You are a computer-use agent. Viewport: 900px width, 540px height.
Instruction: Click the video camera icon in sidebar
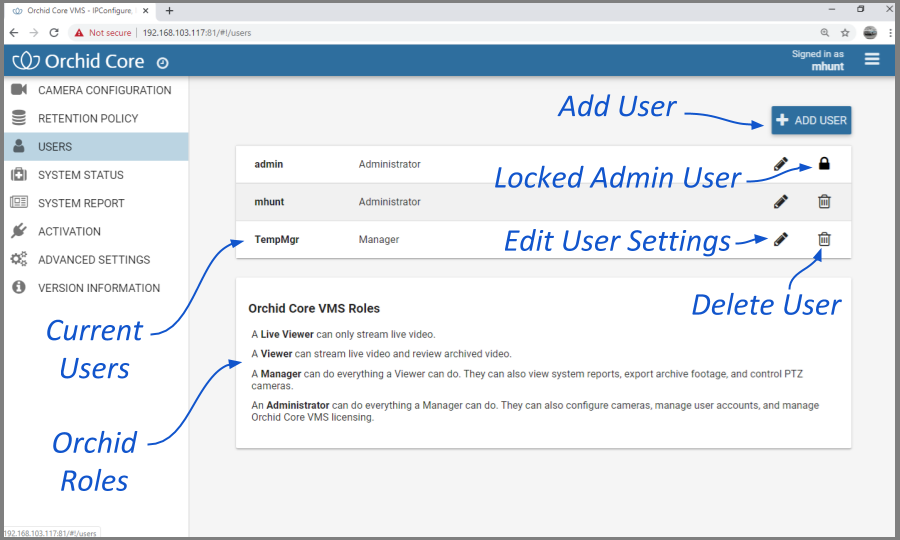(19, 90)
